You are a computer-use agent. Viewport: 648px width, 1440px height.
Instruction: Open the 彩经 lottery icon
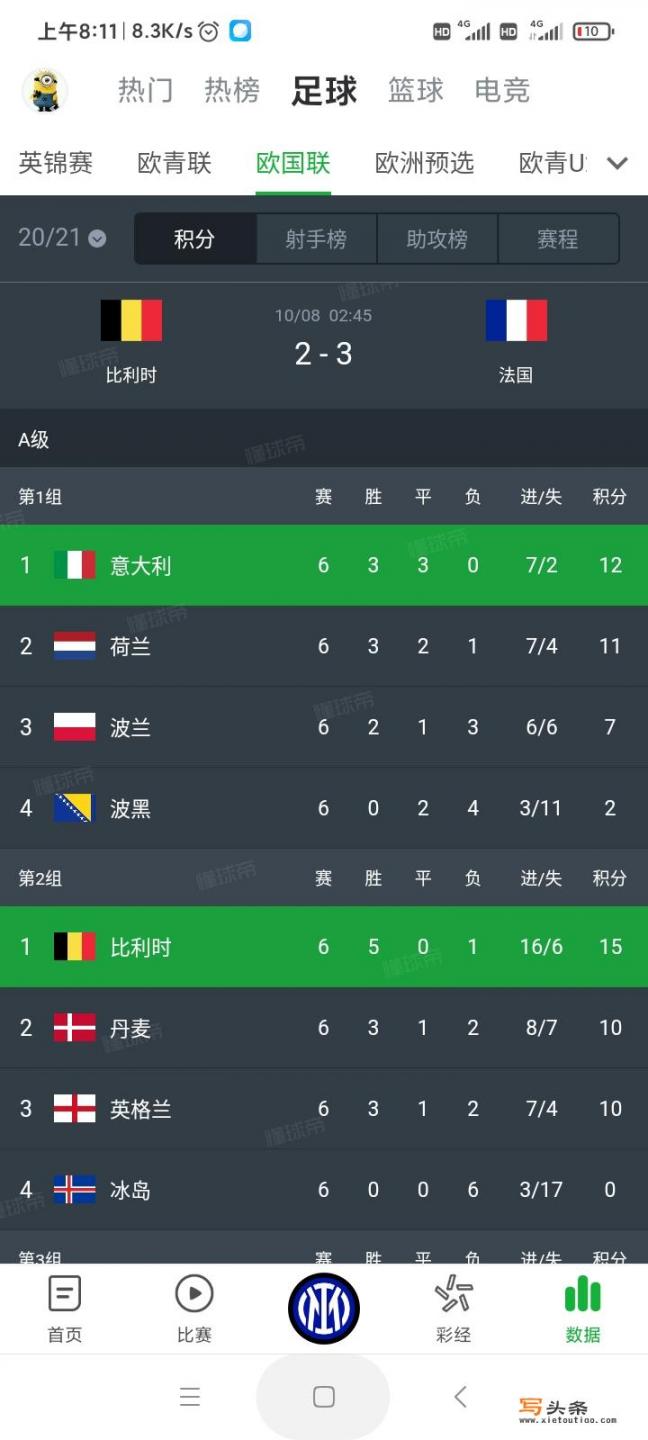point(454,1294)
